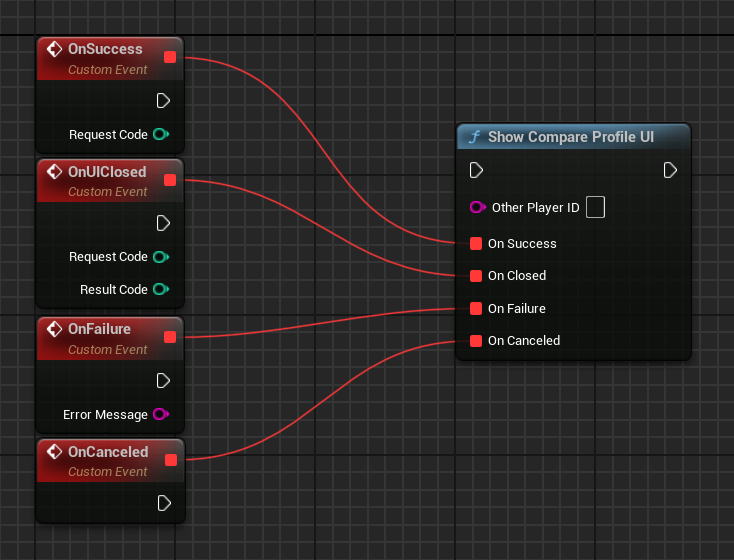The image size is (734, 560).
Task: Click the OnCanceled red delegate output pin
Action: click(x=171, y=460)
